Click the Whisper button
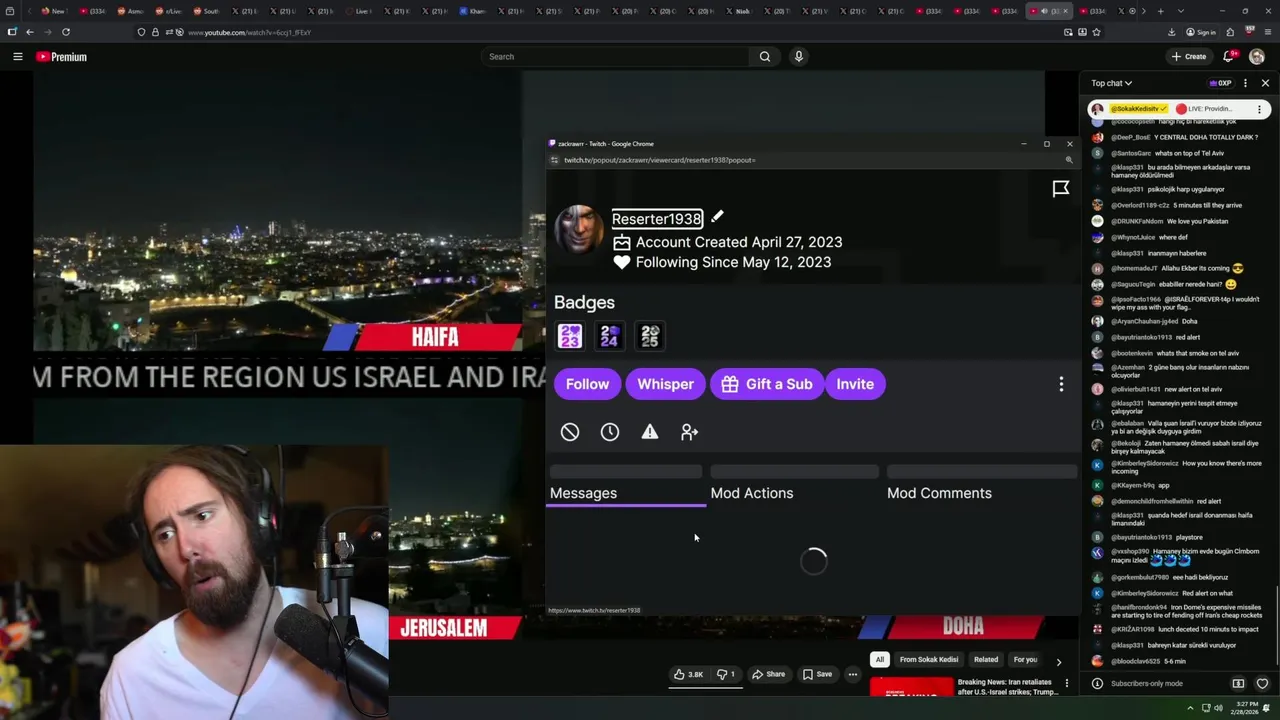 coord(665,384)
